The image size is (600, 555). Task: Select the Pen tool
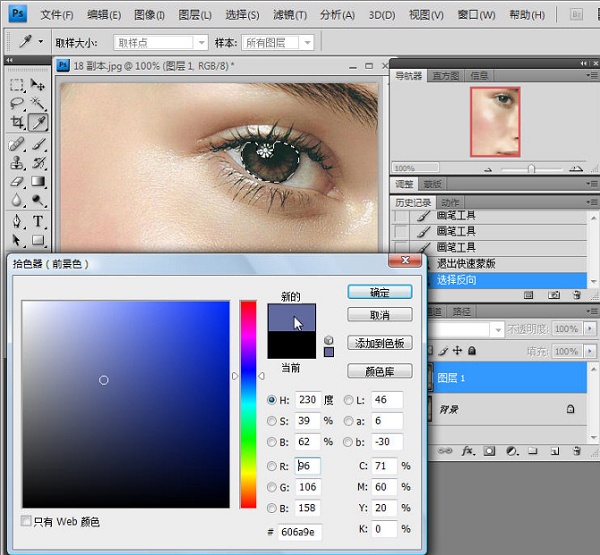[17, 221]
